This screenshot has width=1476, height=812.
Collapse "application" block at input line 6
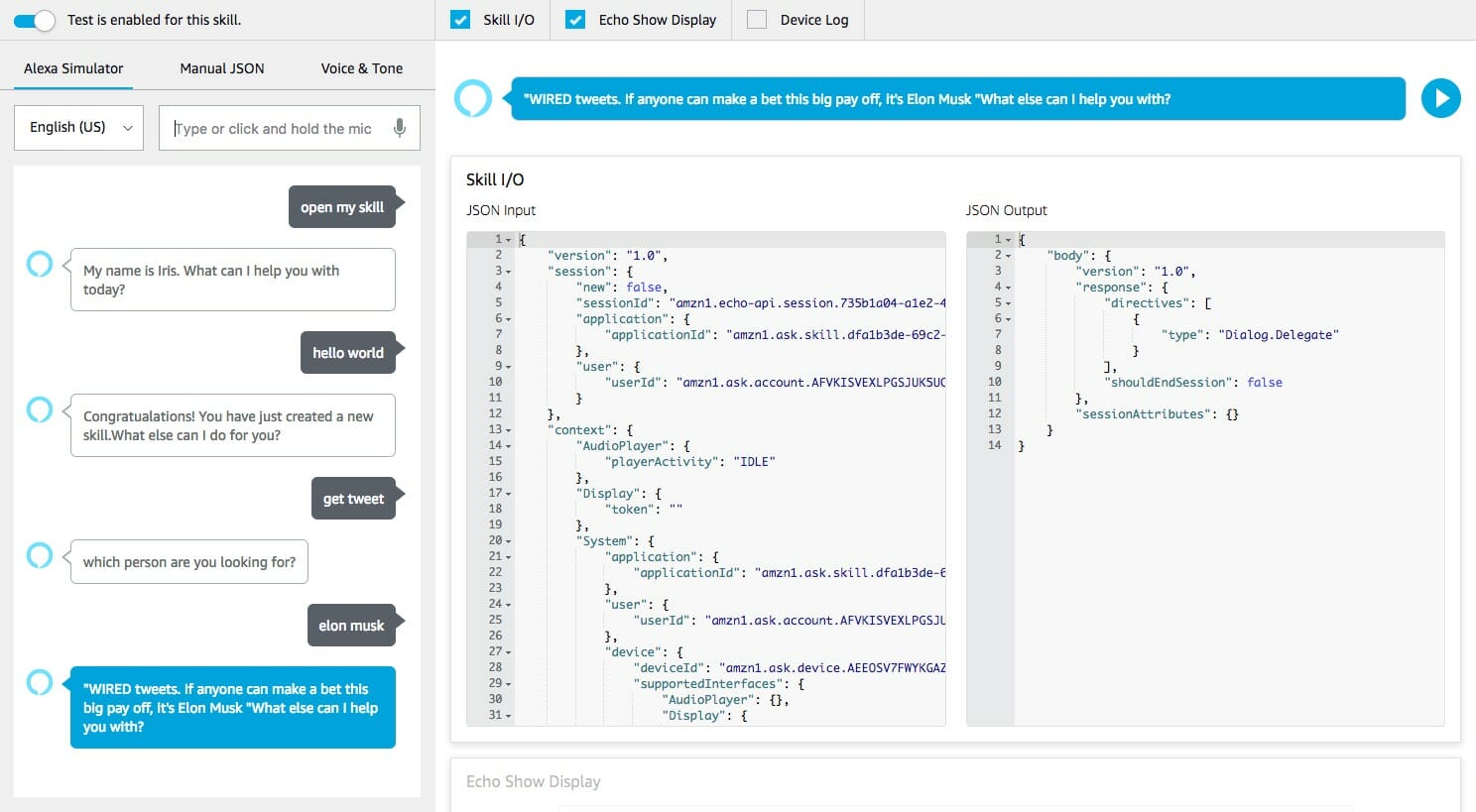pos(509,319)
